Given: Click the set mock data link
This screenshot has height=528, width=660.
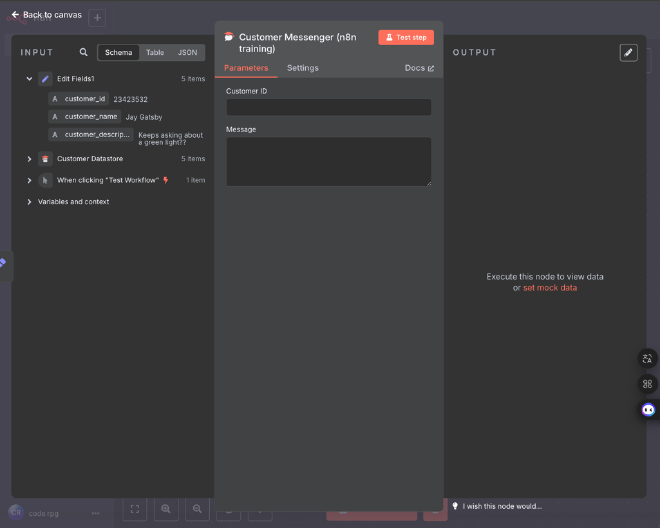Looking at the screenshot, I should coord(549,287).
